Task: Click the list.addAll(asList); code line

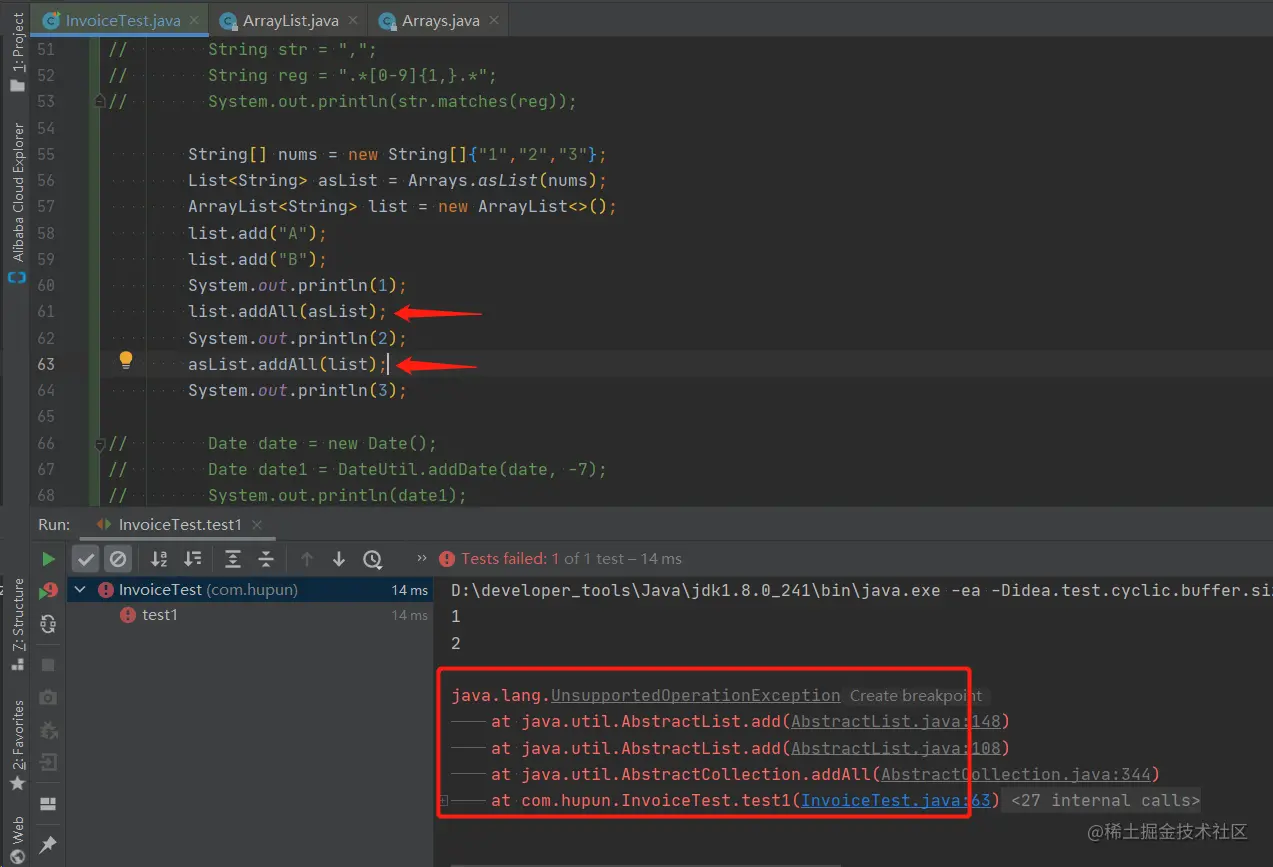Action: [x=287, y=311]
